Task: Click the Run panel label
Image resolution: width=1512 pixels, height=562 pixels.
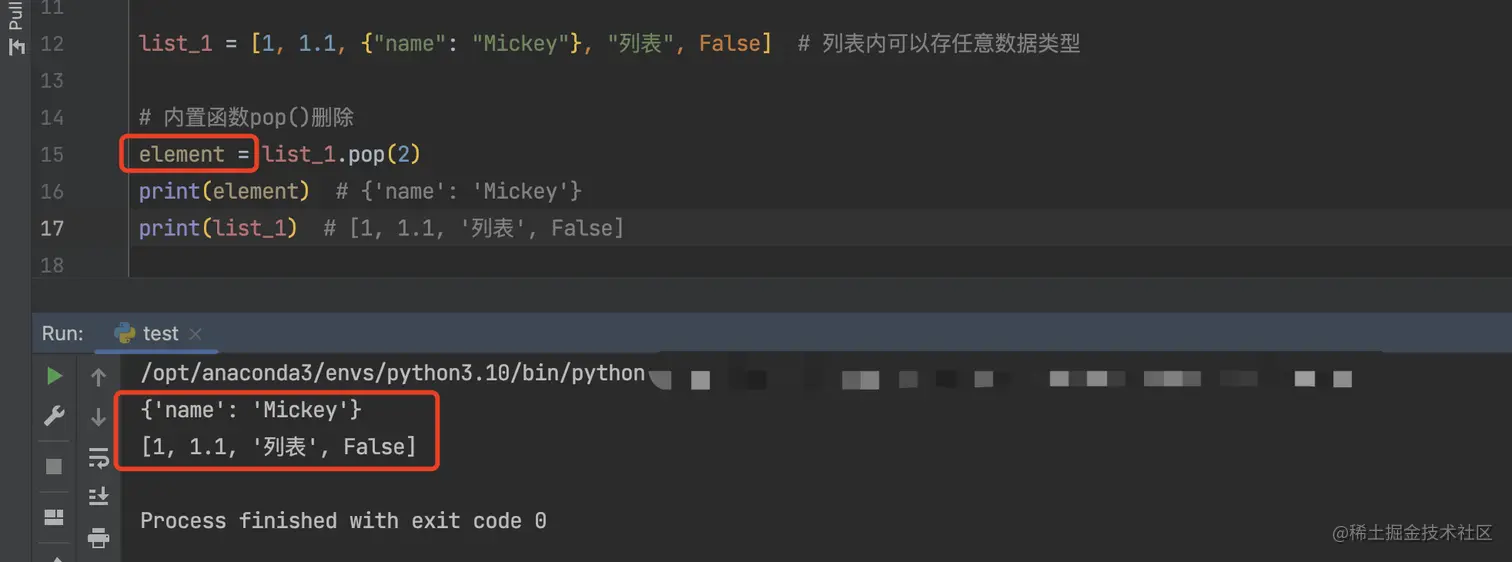Action: click(x=62, y=333)
